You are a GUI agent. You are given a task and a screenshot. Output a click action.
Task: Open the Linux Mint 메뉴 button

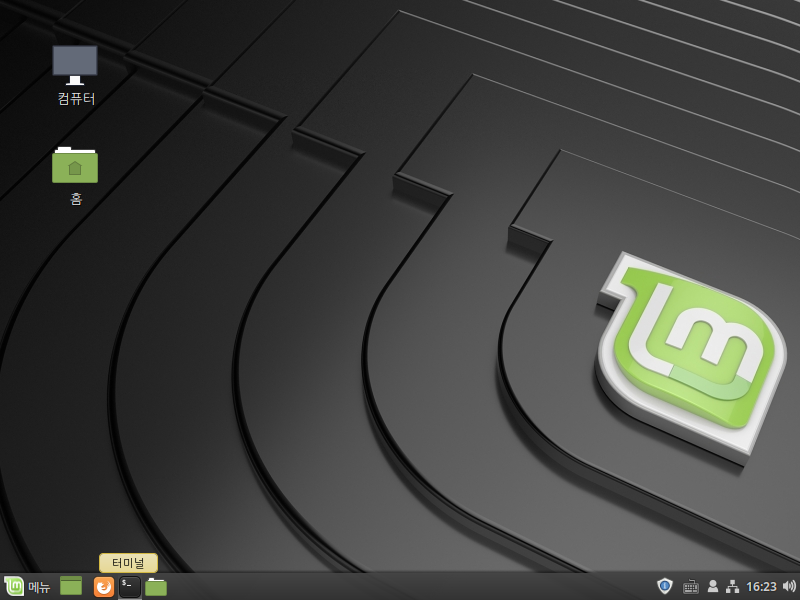28,587
